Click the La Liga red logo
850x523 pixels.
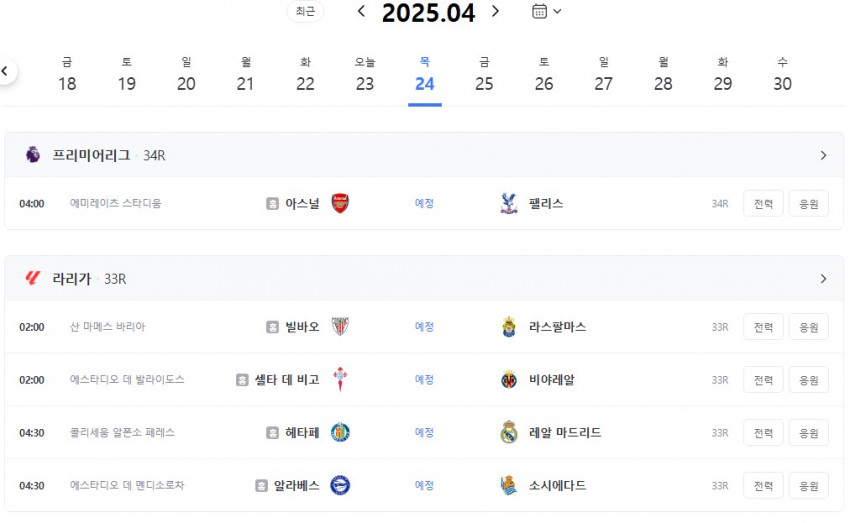(33, 279)
